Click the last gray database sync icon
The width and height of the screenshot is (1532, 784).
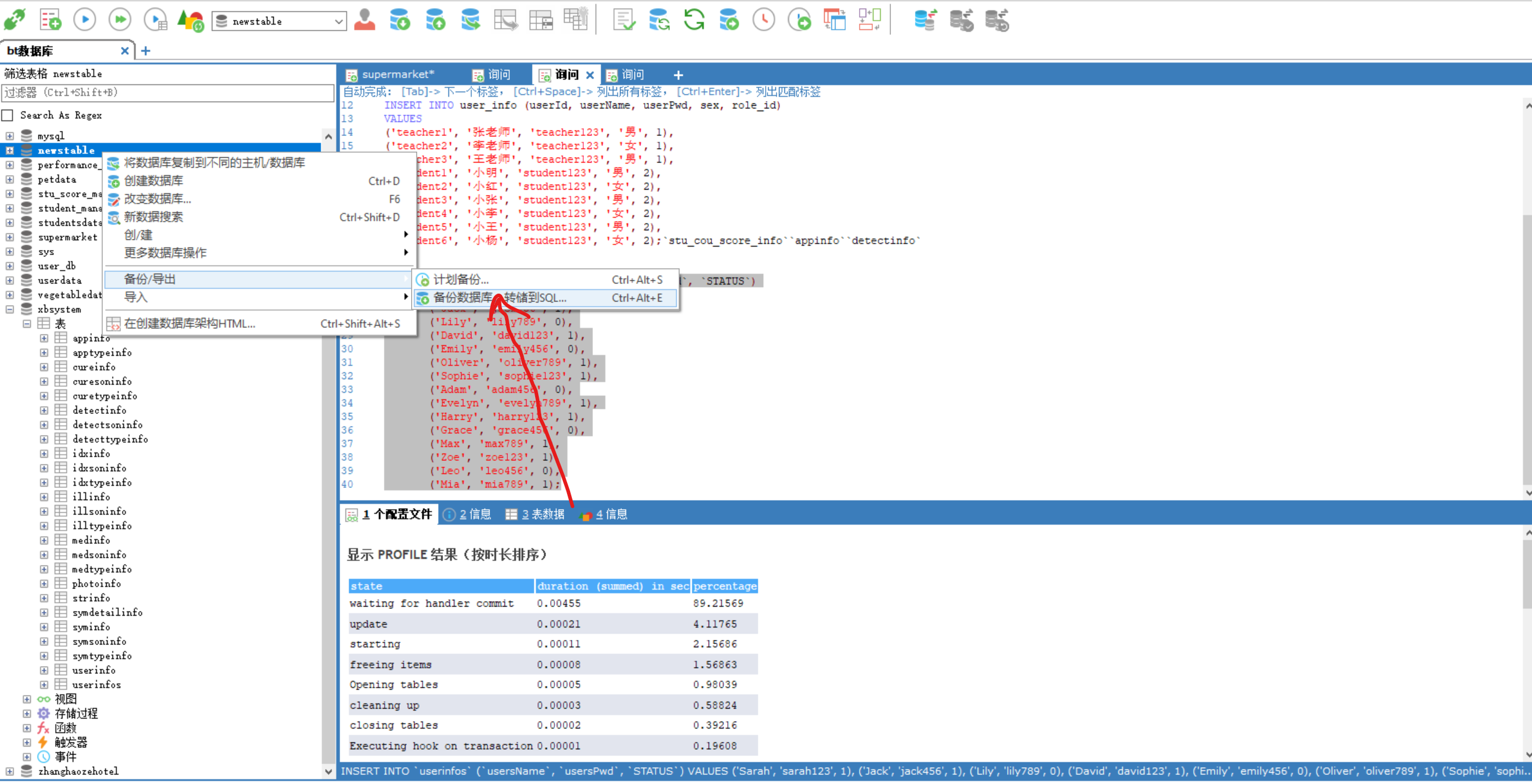coord(997,20)
